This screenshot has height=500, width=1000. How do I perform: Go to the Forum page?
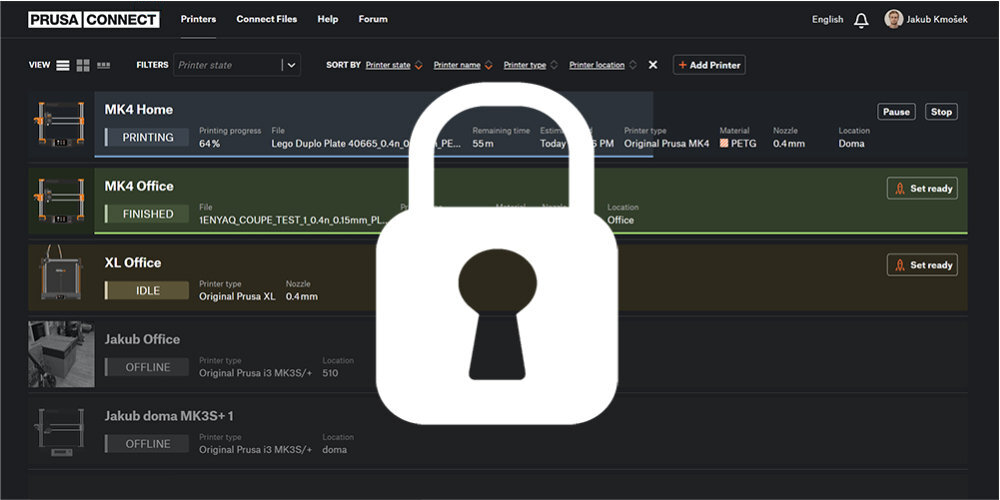[373, 19]
